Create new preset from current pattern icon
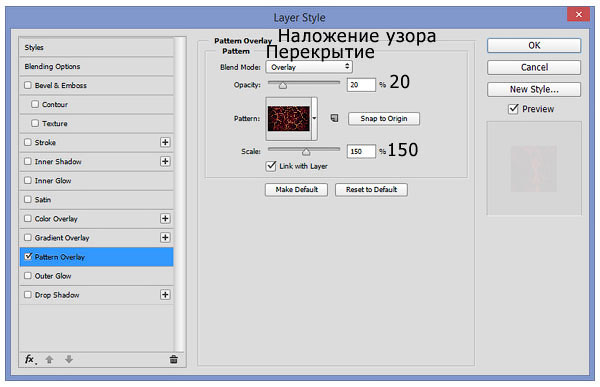The image size is (600, 387). [x=334, y=118]
